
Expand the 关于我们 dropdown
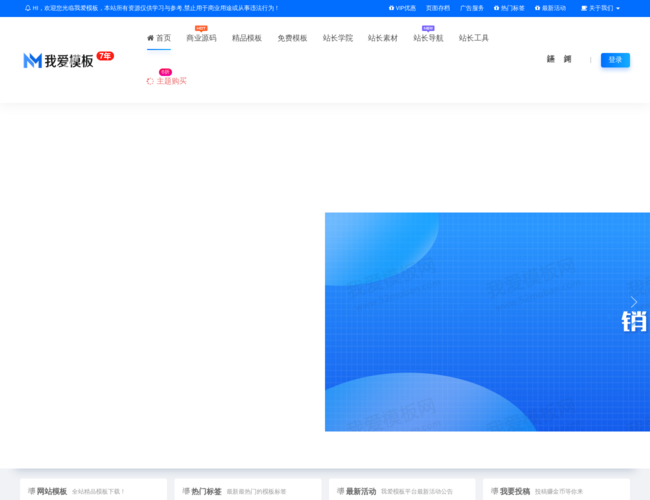pos(600,8)
